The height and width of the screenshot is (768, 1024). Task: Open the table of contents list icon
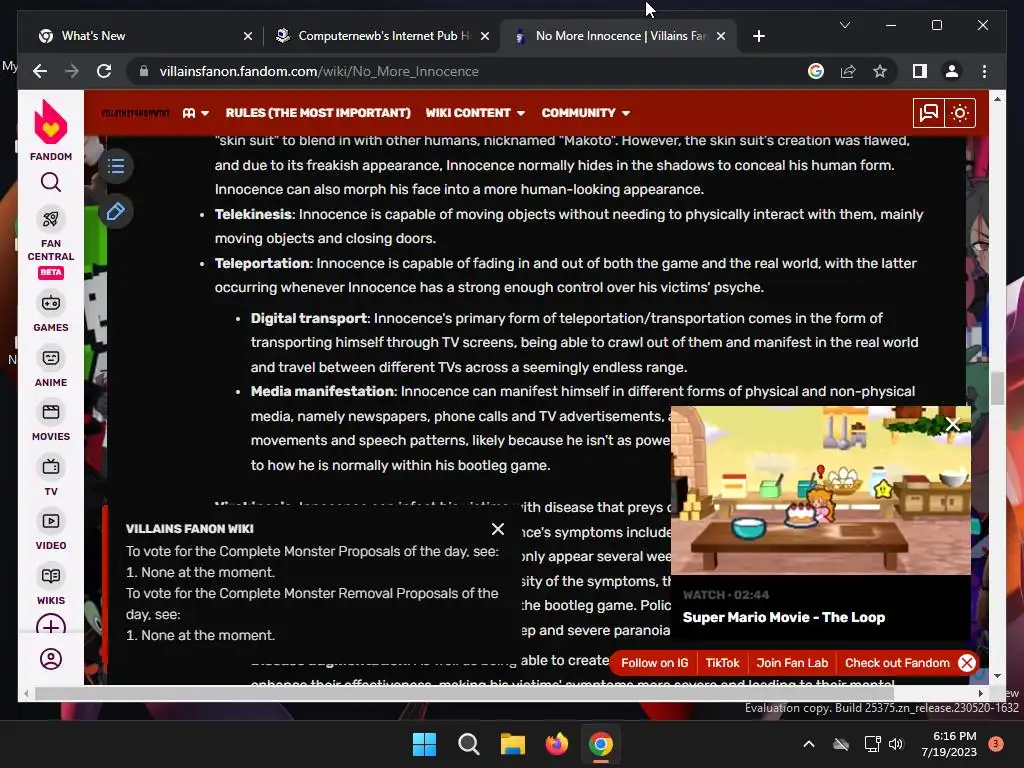point(116,166)
